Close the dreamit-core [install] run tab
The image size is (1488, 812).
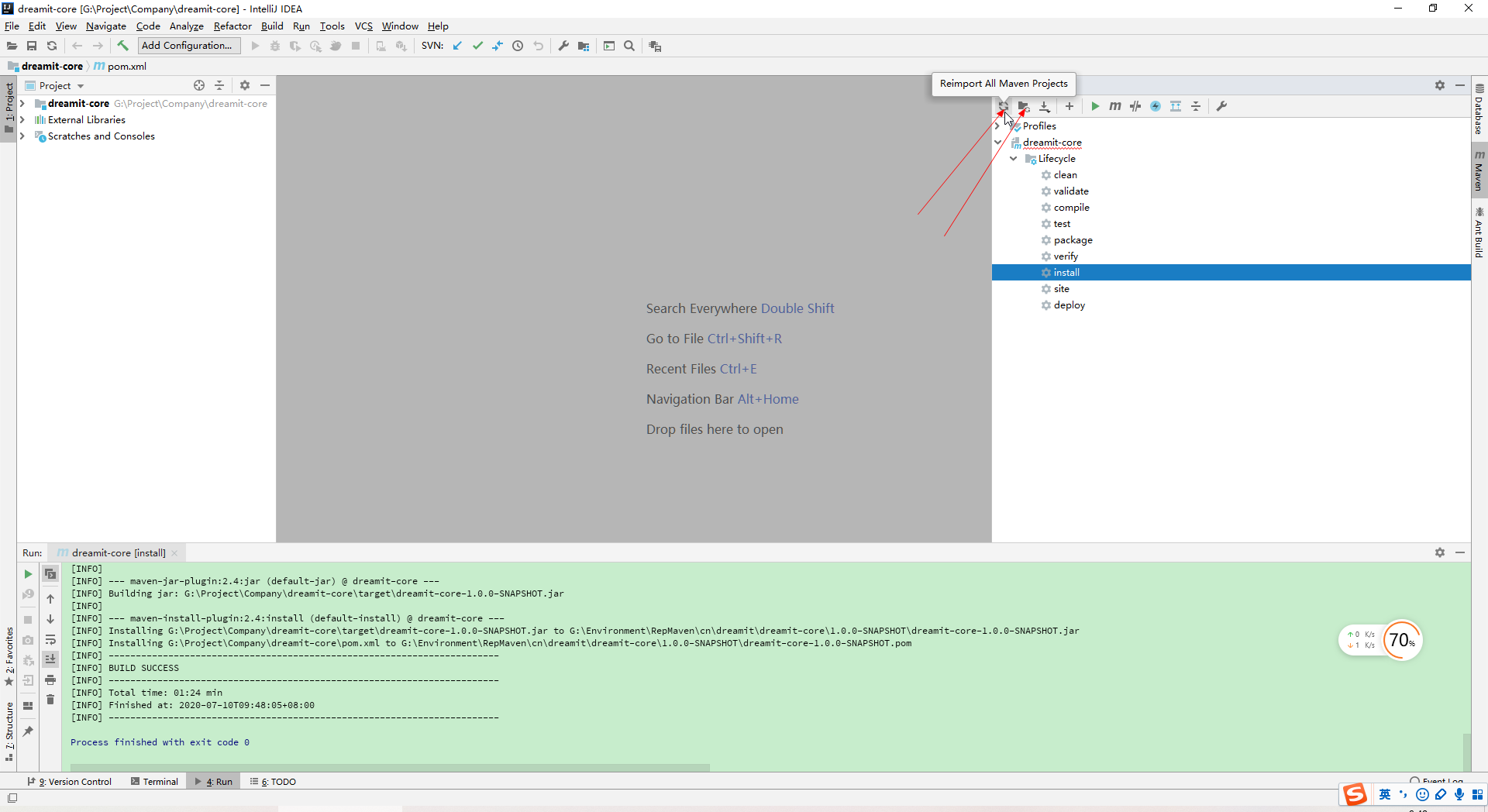175,552
